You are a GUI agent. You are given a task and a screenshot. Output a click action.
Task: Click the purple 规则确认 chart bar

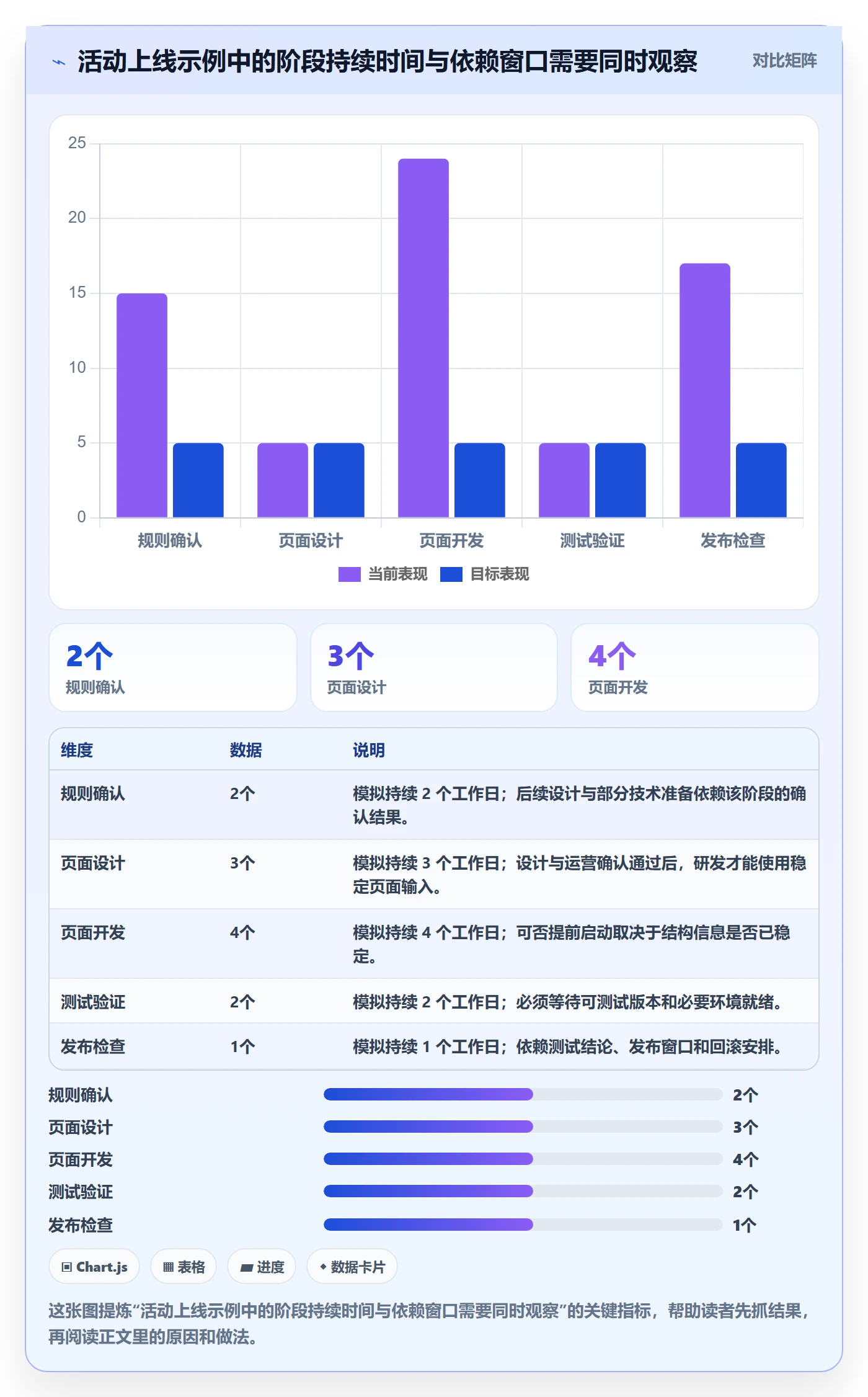pos(142,405)
